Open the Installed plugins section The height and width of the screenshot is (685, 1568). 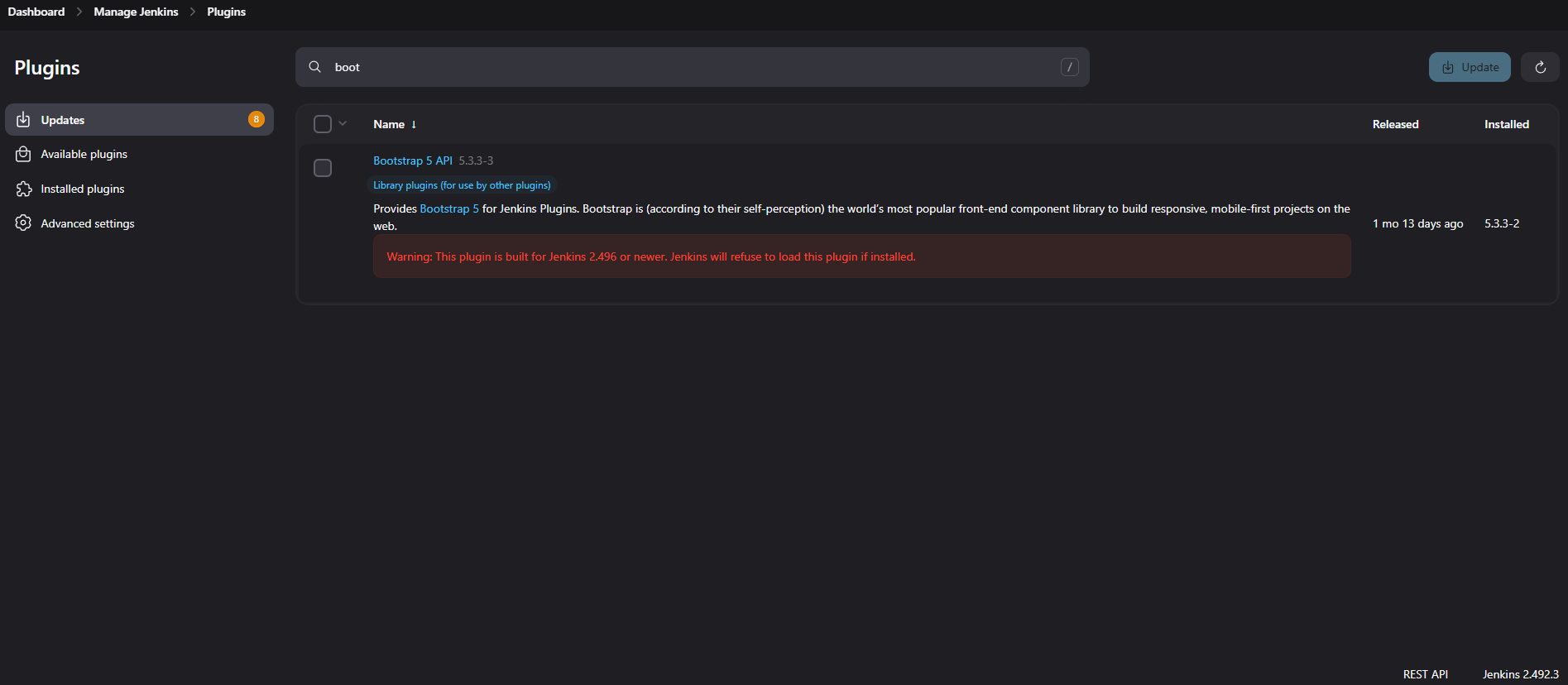[x=83, y=189]
